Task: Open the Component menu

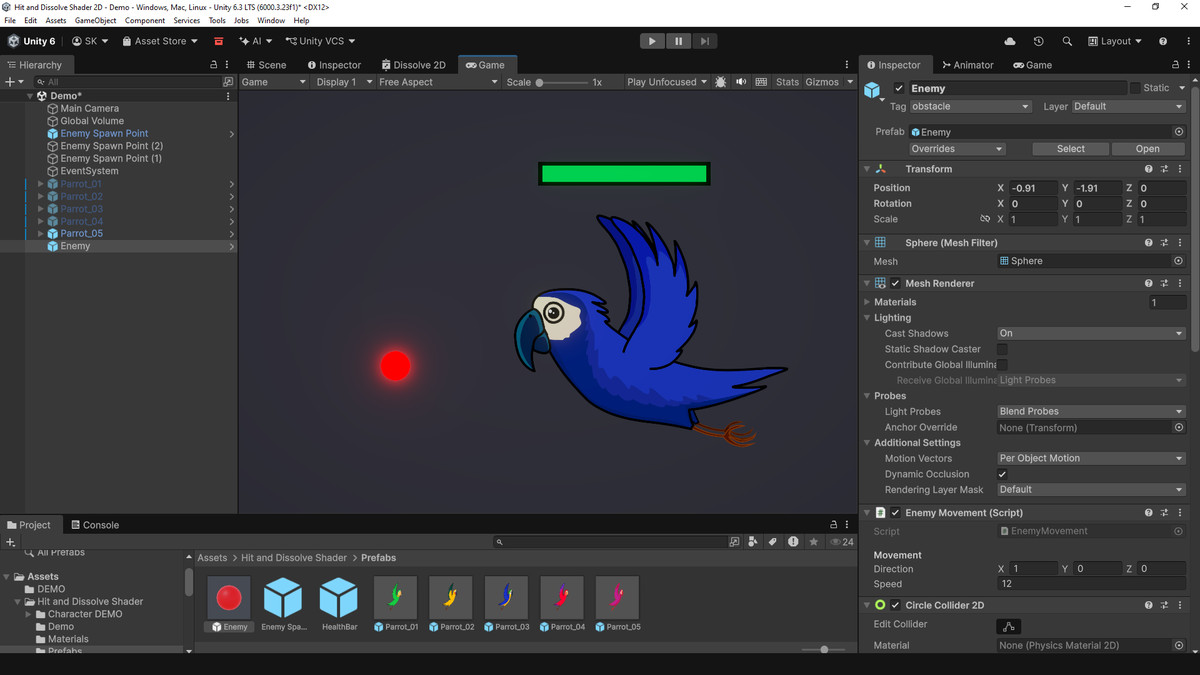Action: click(x=145, y=20)
